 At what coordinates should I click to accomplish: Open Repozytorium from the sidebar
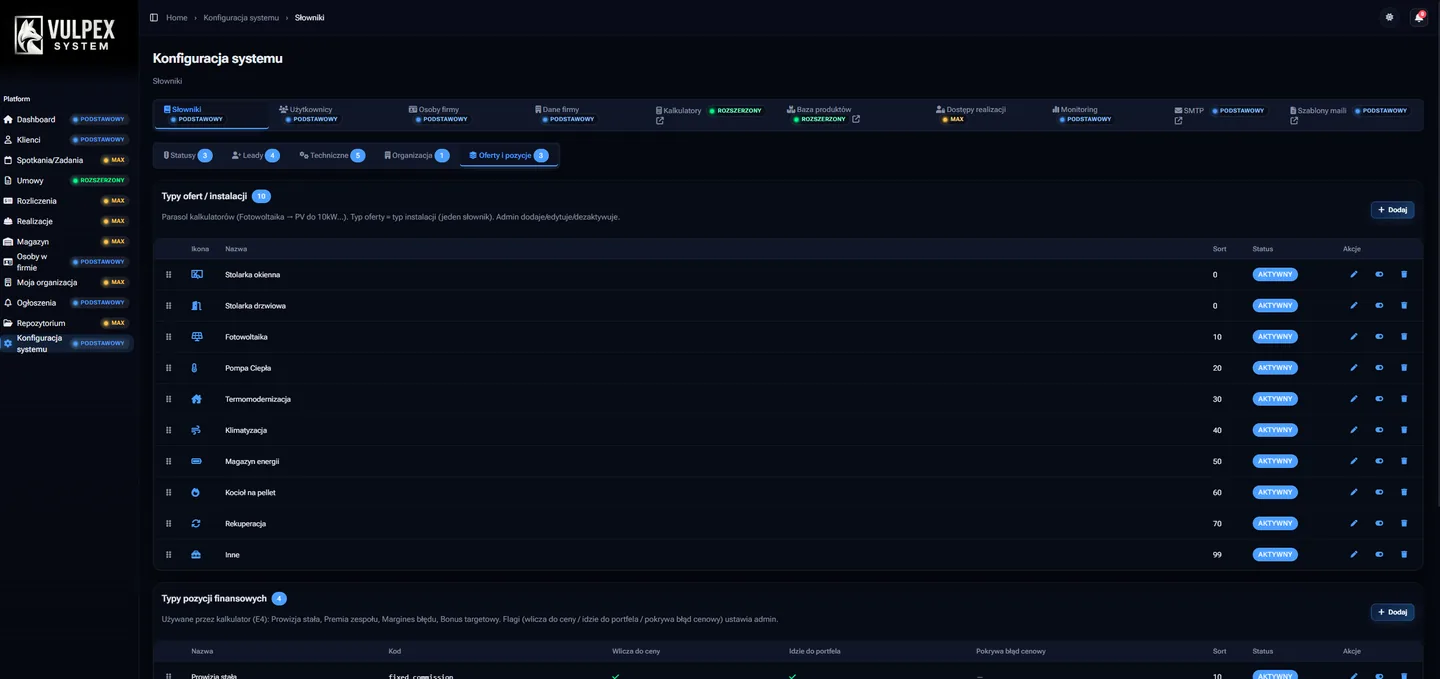(66, 323)
